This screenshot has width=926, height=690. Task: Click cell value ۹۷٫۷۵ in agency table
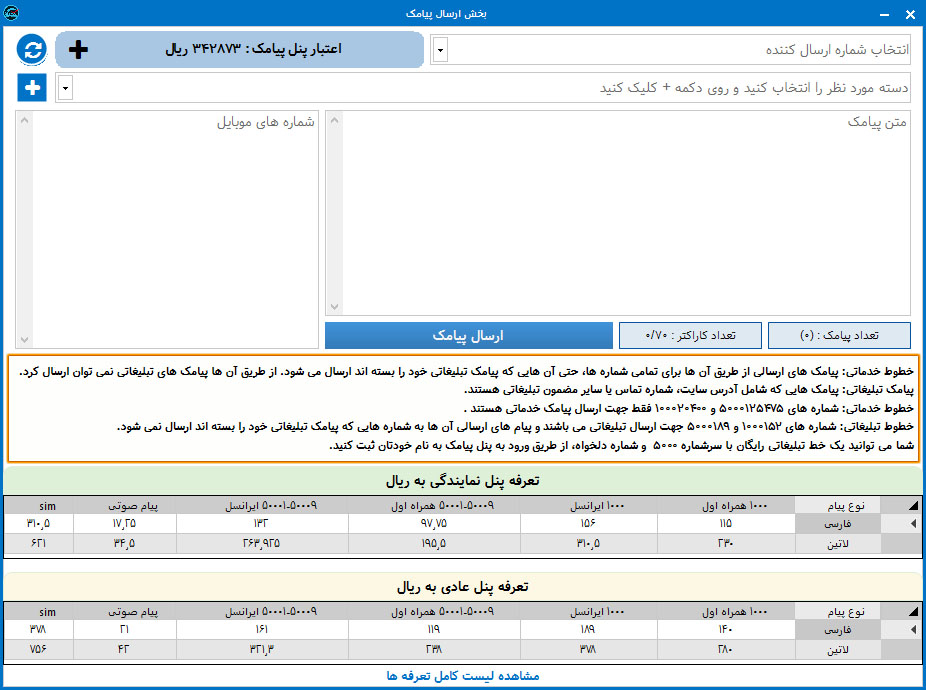pos(434,523)
